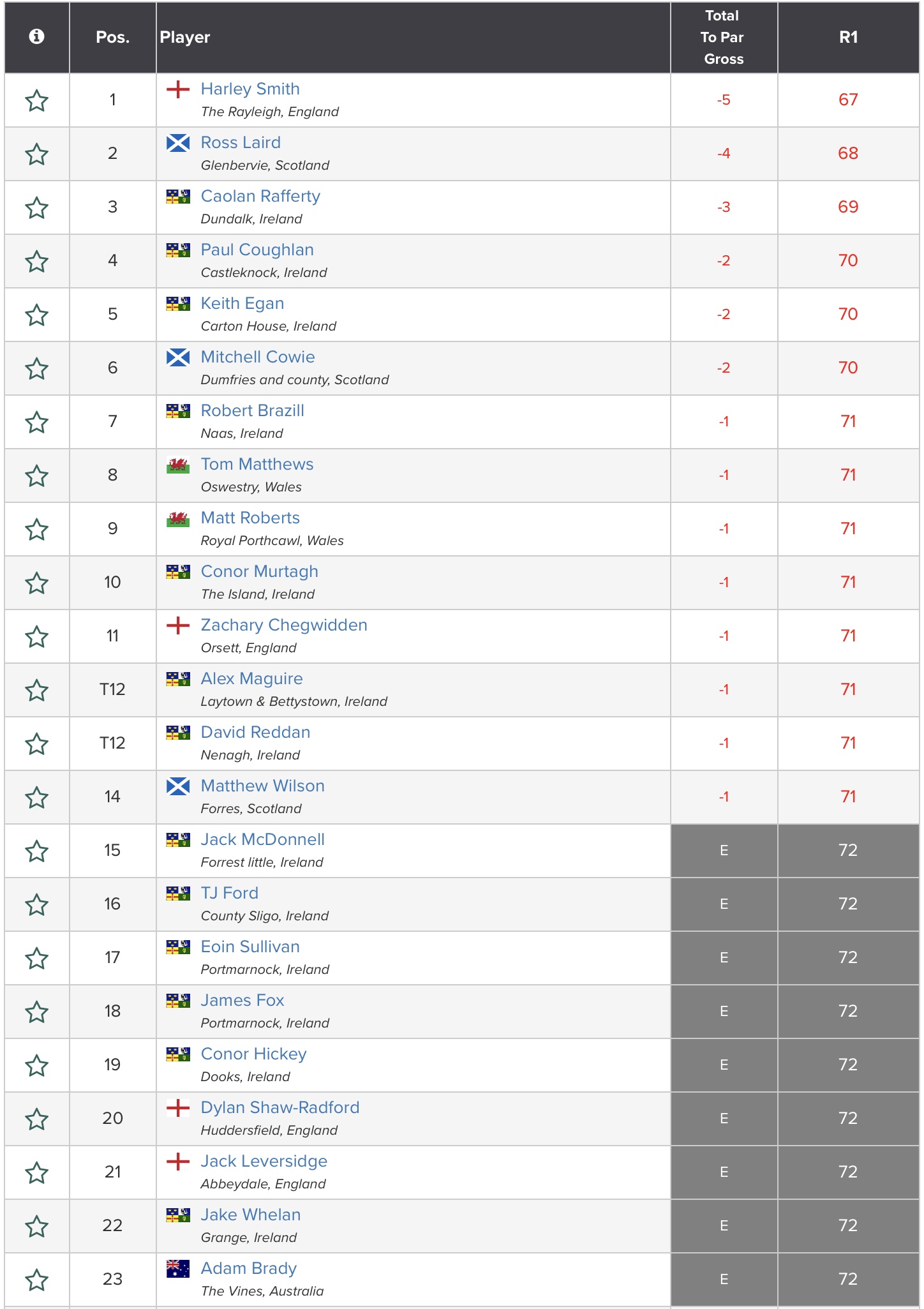Click the info icon in table header
This screenshot has width=924, height=1309.
36,37
